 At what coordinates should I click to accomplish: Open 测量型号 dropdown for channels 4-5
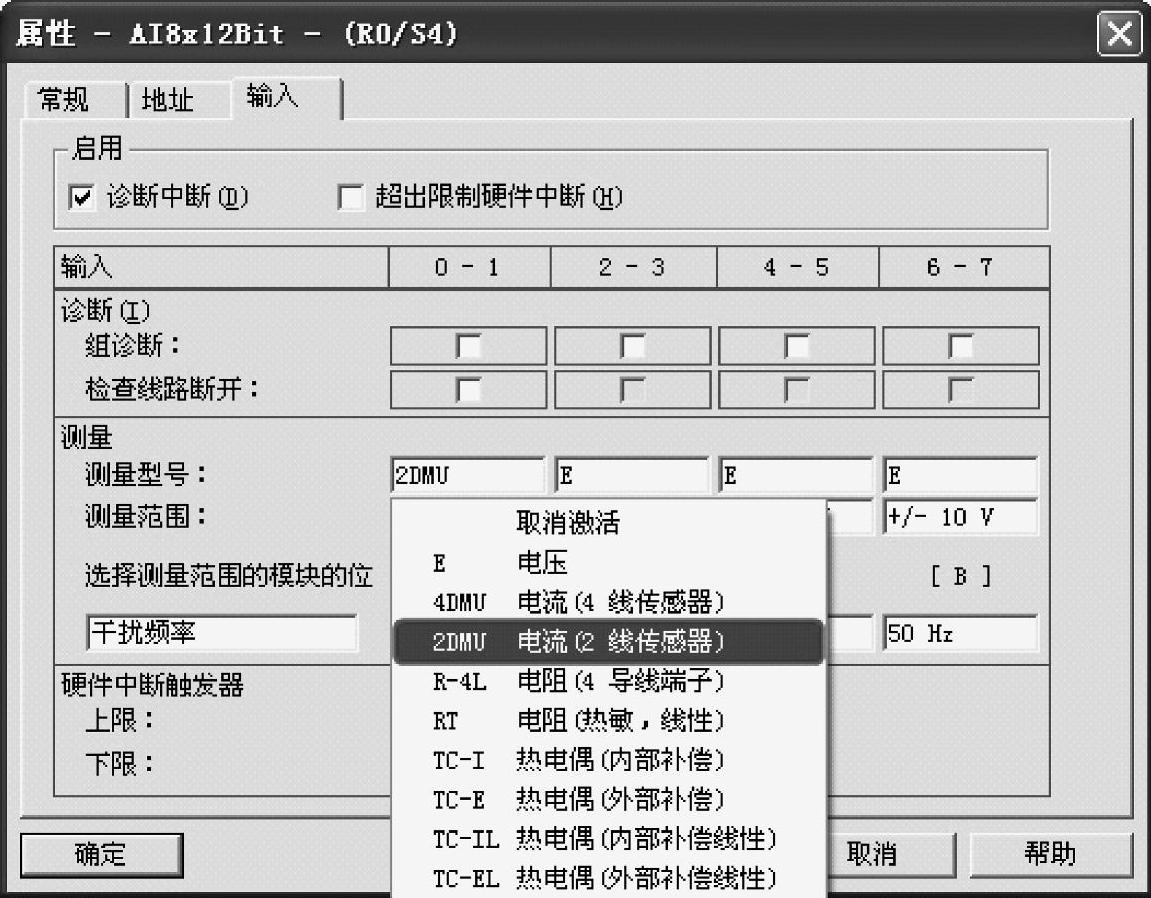click(796, 475)
